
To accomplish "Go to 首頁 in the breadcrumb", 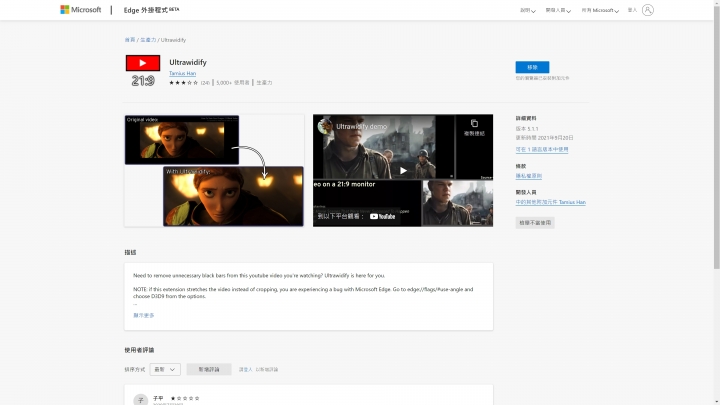I will [130, 40].
